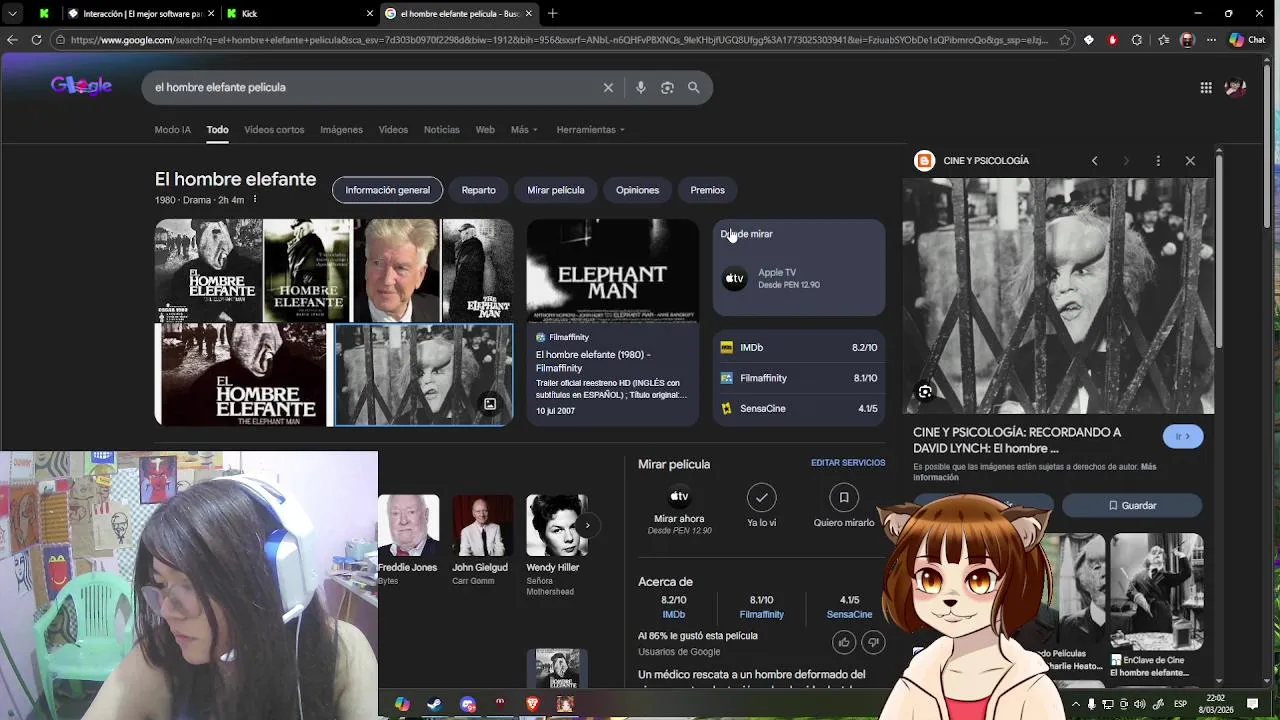Open browser settings and more menu
This screenshot has width=1280, height=720.
coord(1211,40)
